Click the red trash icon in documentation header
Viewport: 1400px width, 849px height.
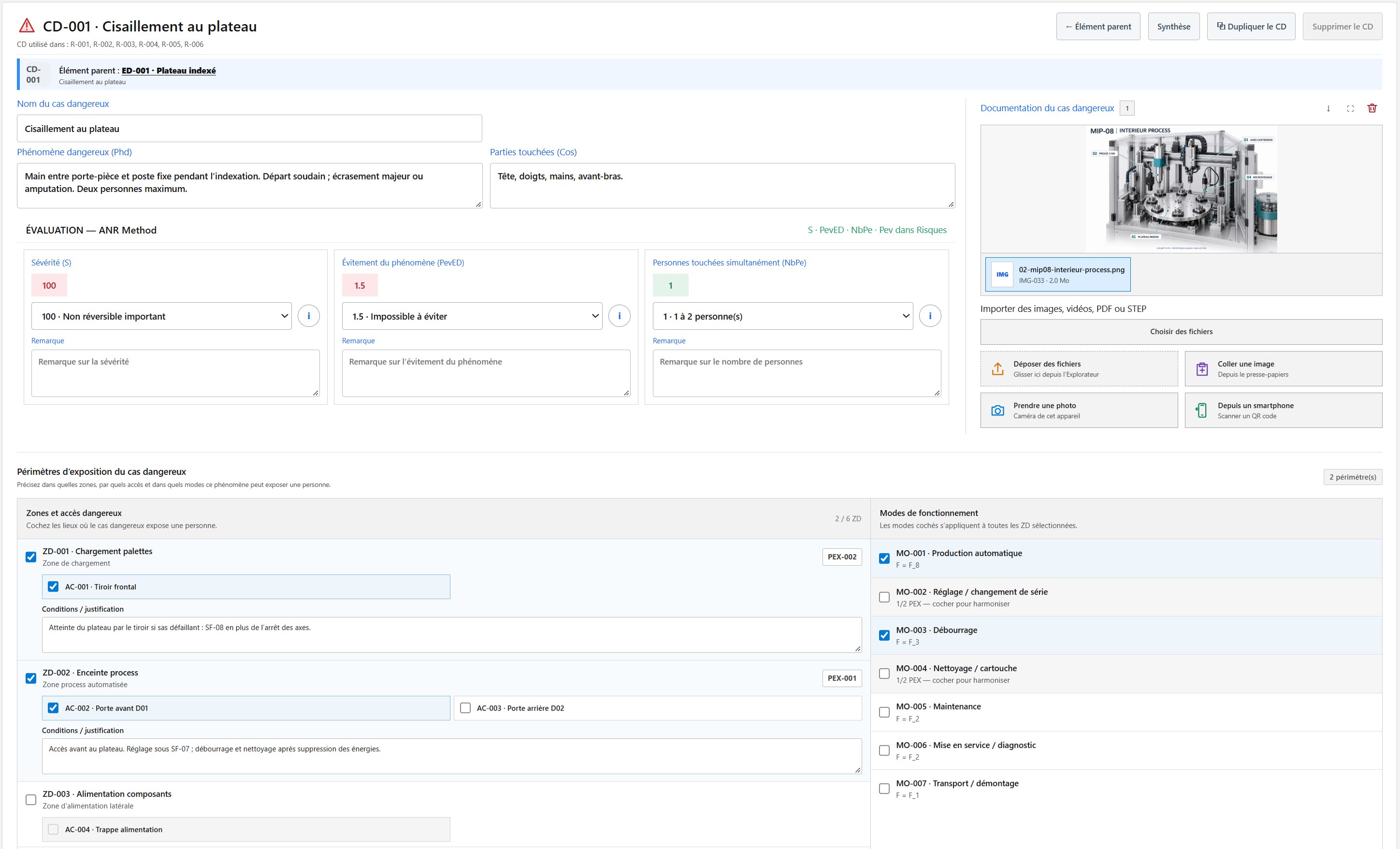[1371, 108]
